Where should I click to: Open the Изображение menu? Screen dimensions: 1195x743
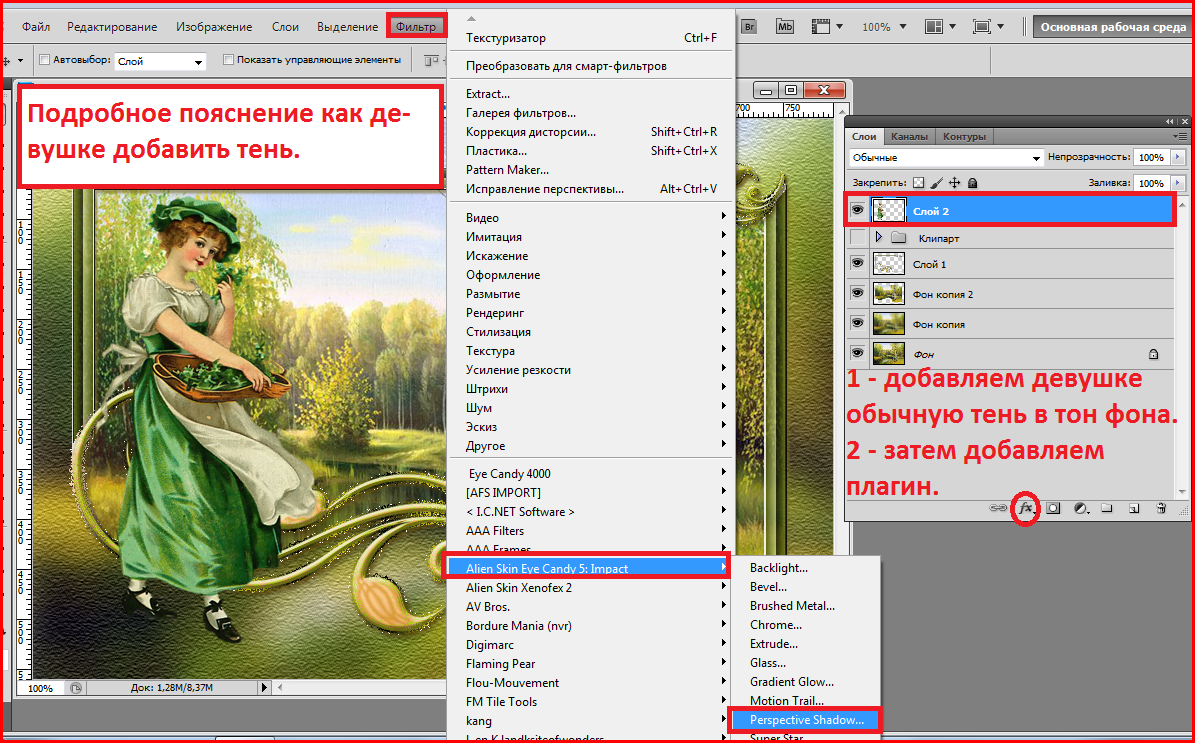pyautogui.click(x=214, y=27)
